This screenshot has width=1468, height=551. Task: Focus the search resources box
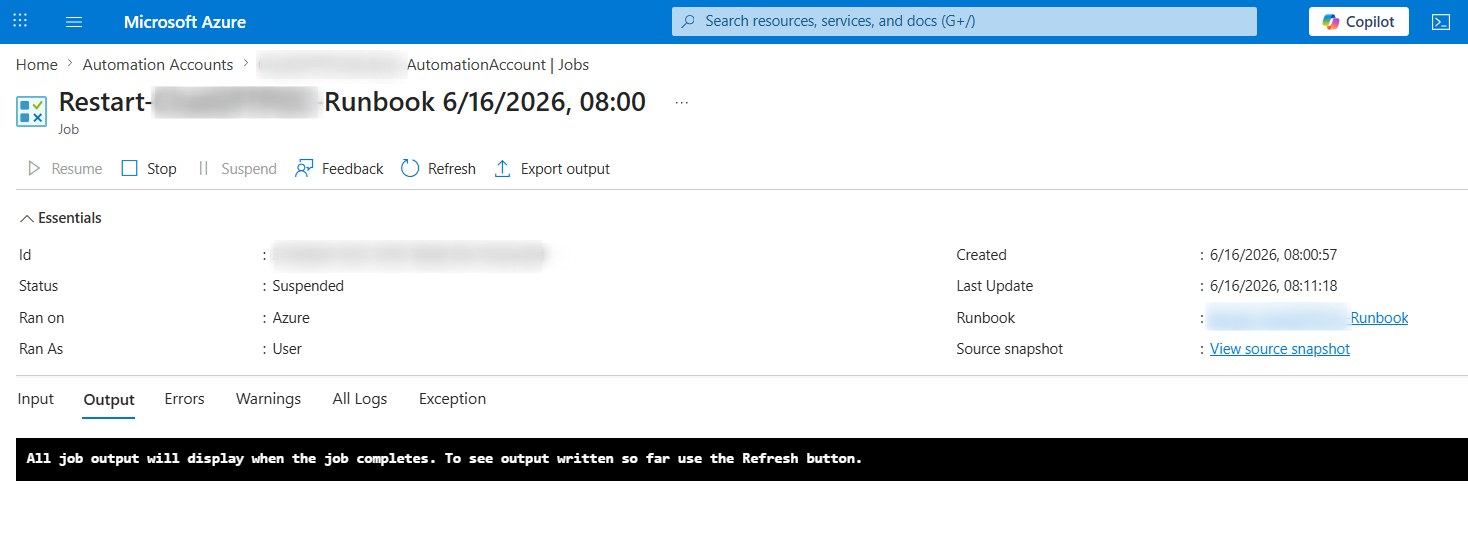pyautogui.click(x=964, y=21)
